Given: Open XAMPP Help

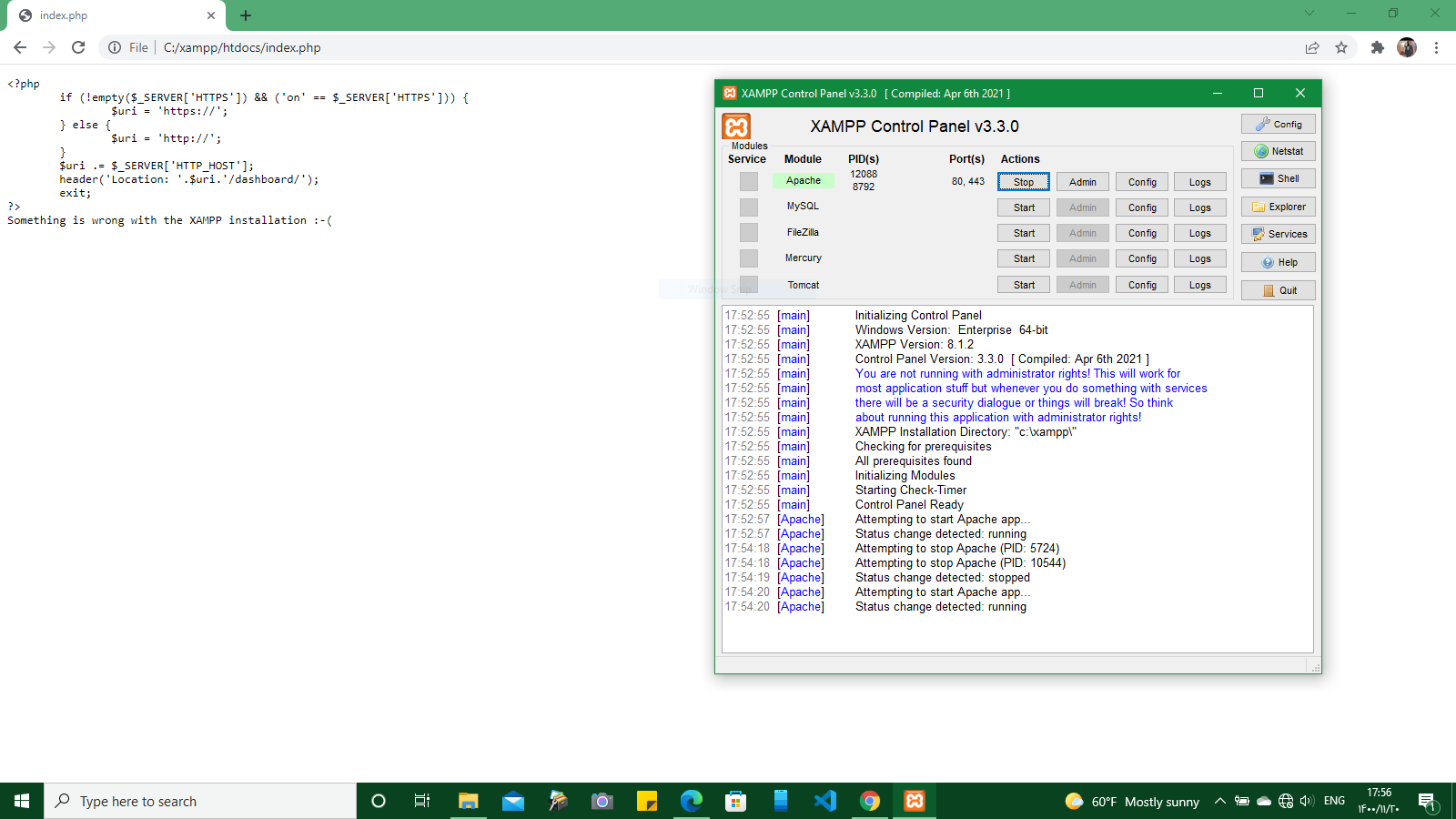Looking at the screenshot, I should (x=1279, y=262).
